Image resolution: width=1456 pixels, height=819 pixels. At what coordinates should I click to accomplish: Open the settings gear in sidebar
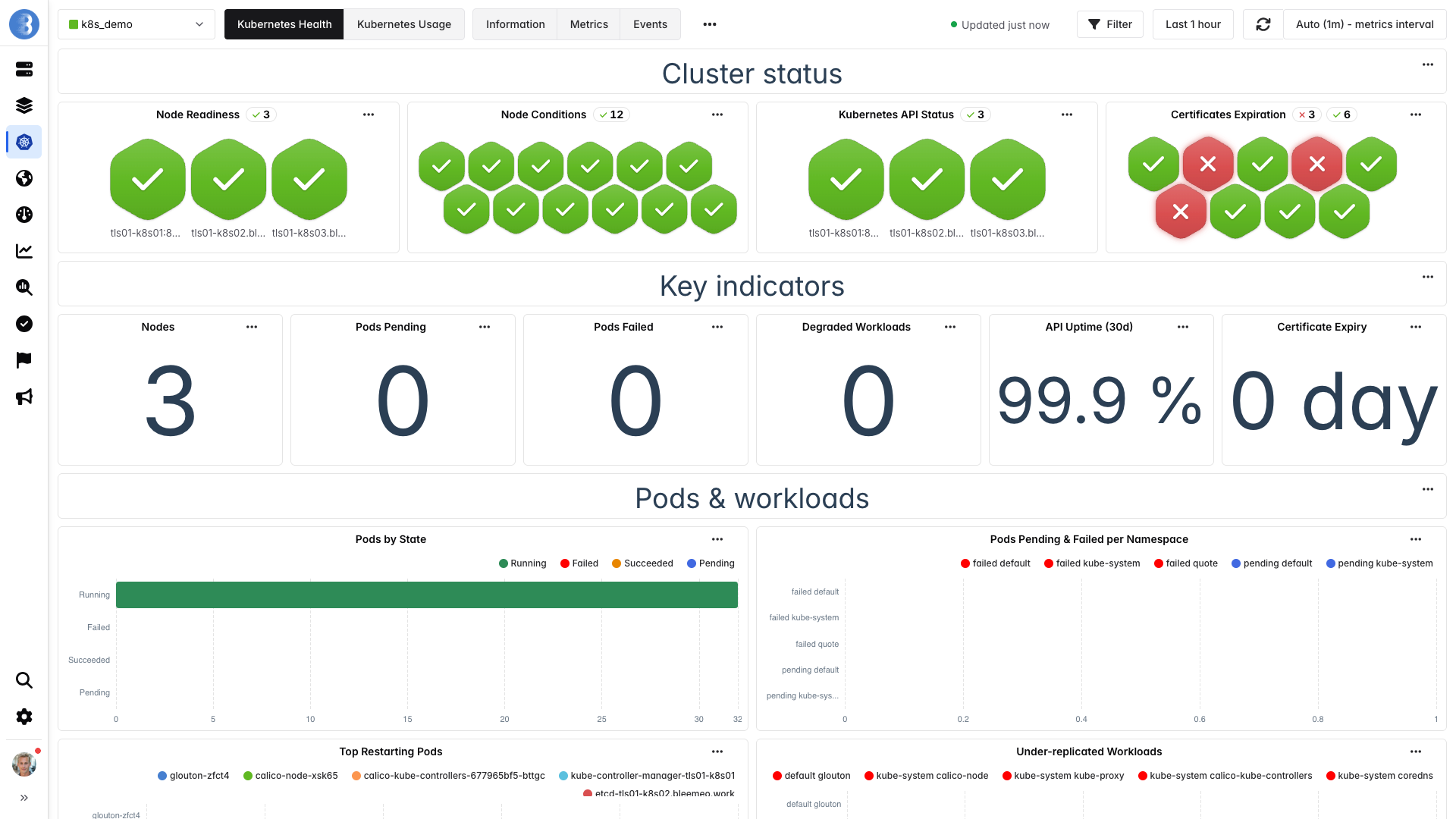pyautogui.click(x=24, y=717)
